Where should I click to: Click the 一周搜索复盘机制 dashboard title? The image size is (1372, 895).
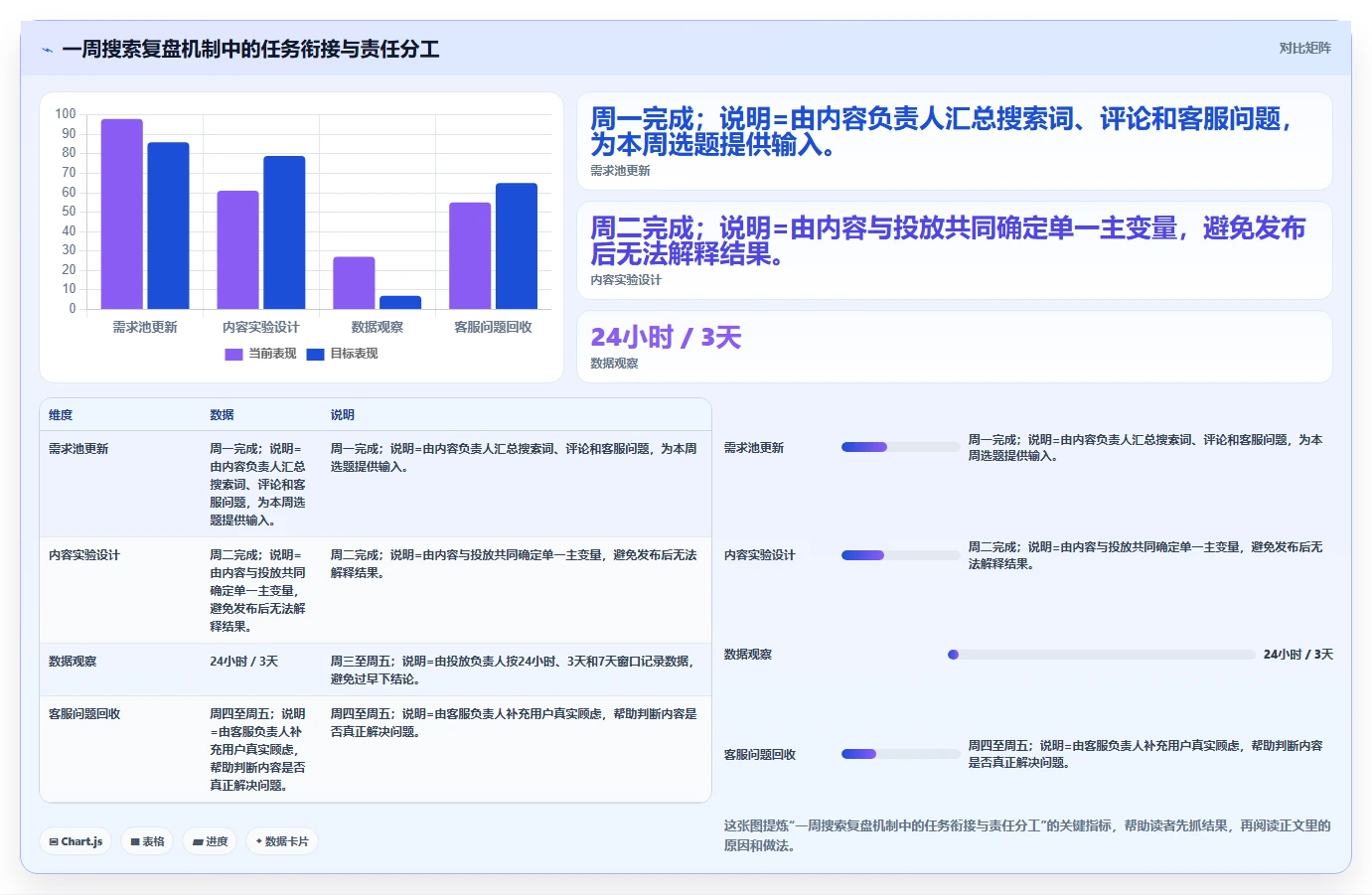[x=250, y=50]
